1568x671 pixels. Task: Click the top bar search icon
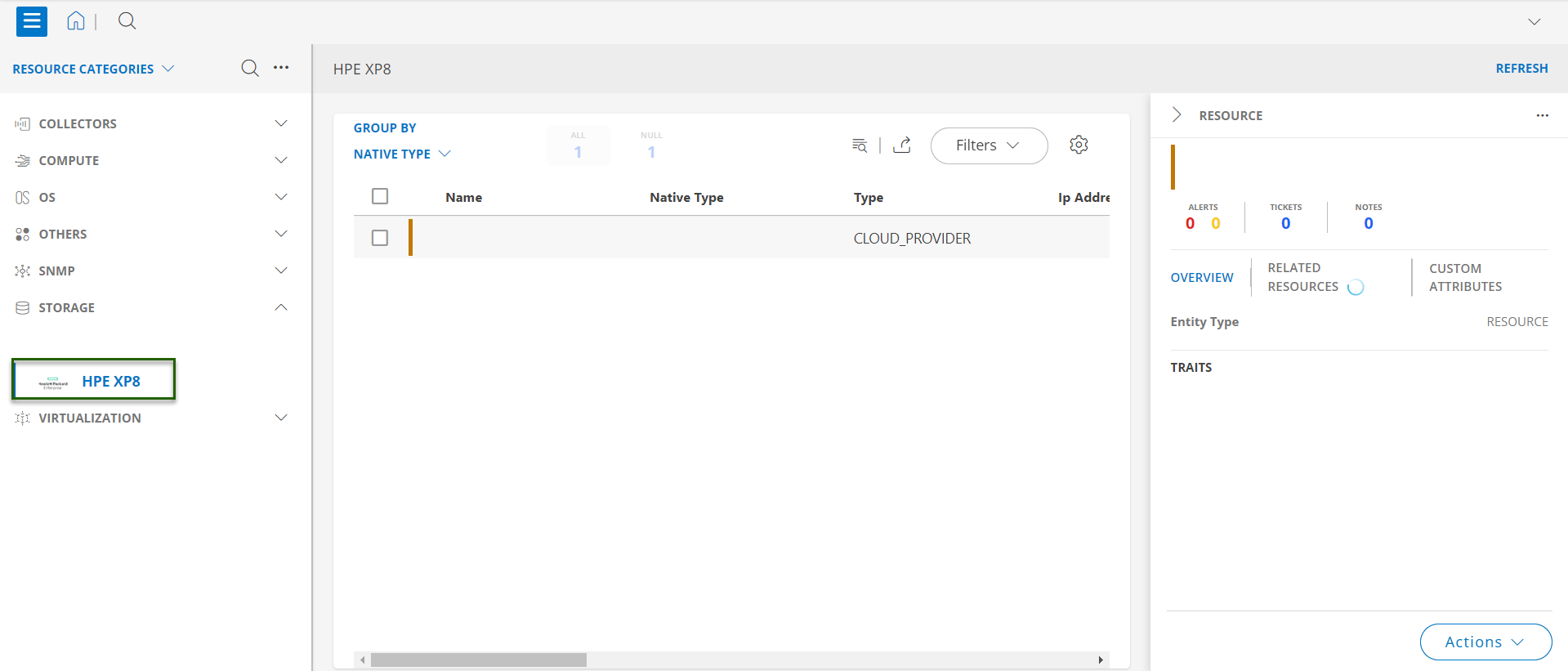click(x=127, y=21)
